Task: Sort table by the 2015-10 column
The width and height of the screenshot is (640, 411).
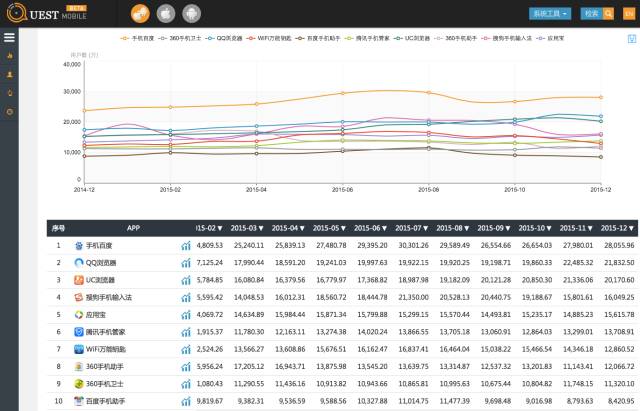Action: (x=535, y=228)
